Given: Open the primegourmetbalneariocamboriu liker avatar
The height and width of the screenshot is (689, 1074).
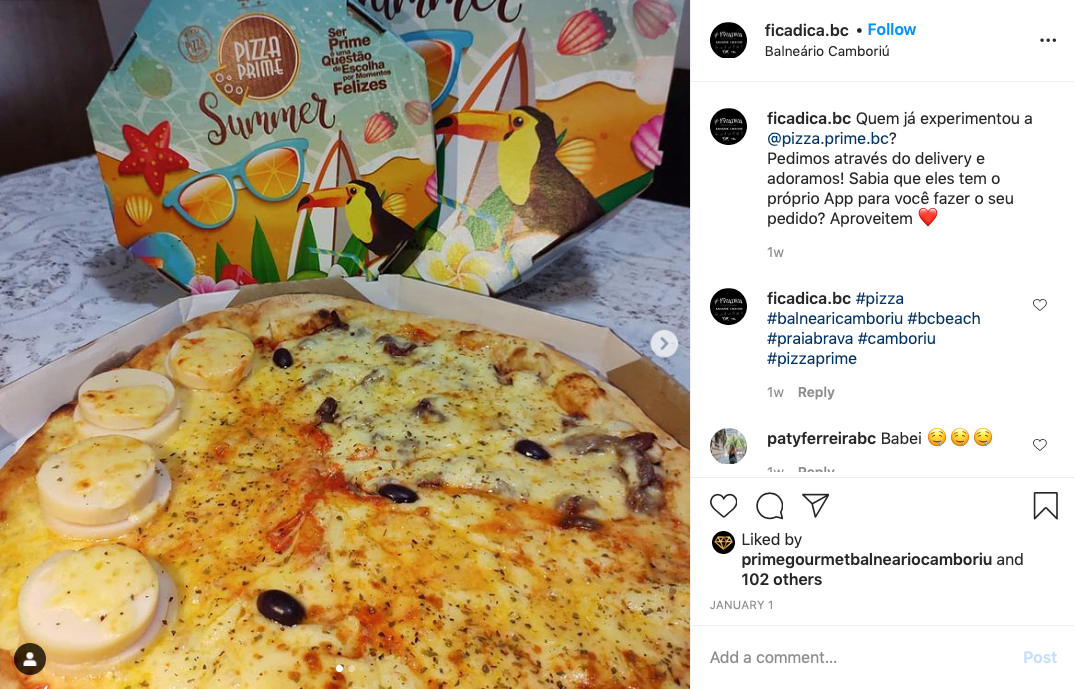Looking at the screenshot, I should tap(723, 542).
